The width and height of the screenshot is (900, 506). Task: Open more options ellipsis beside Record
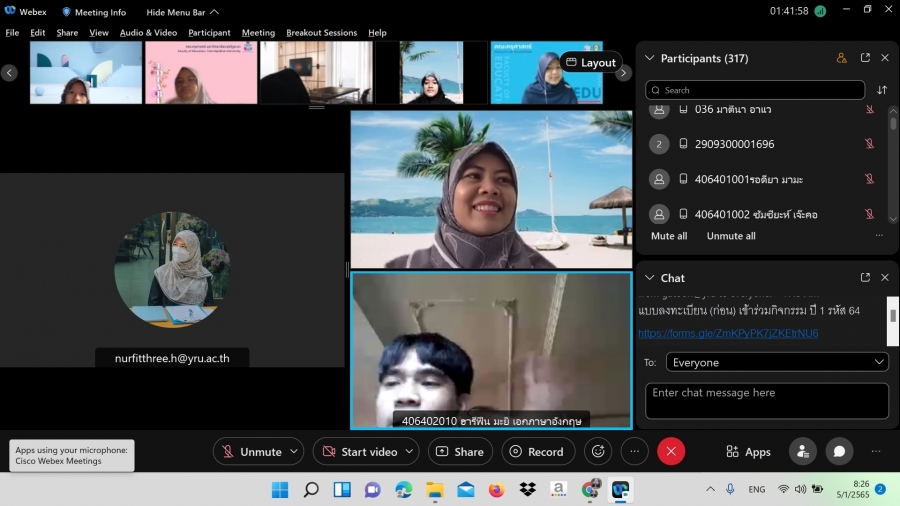click(634, 451)
